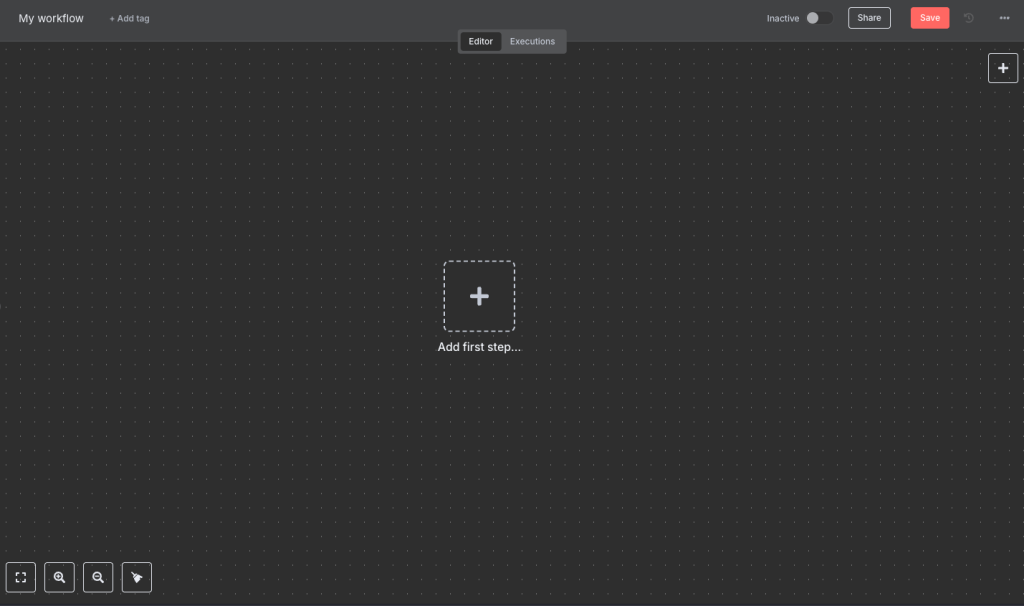
Task: Click the fit-to-view canvas icon
Action: 20,577
